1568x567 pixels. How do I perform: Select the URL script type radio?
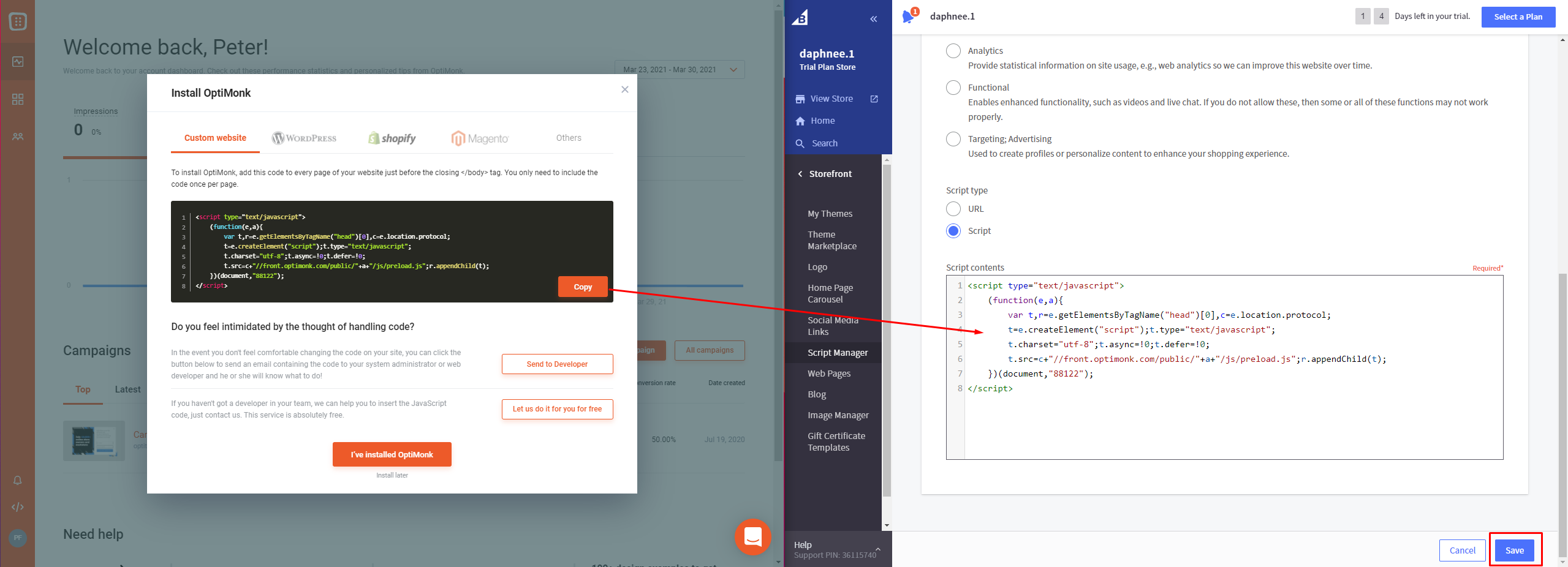click(x=953, y=209)
